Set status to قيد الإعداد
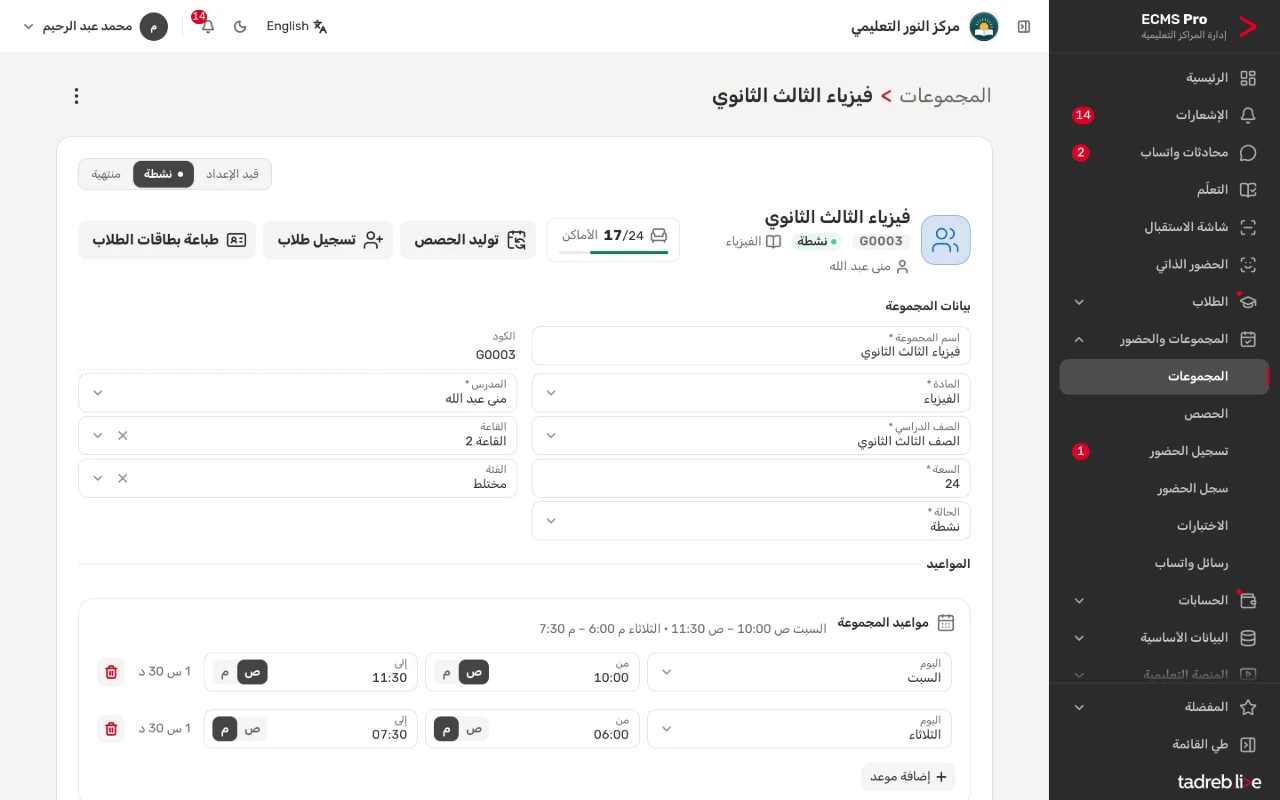 232,174
